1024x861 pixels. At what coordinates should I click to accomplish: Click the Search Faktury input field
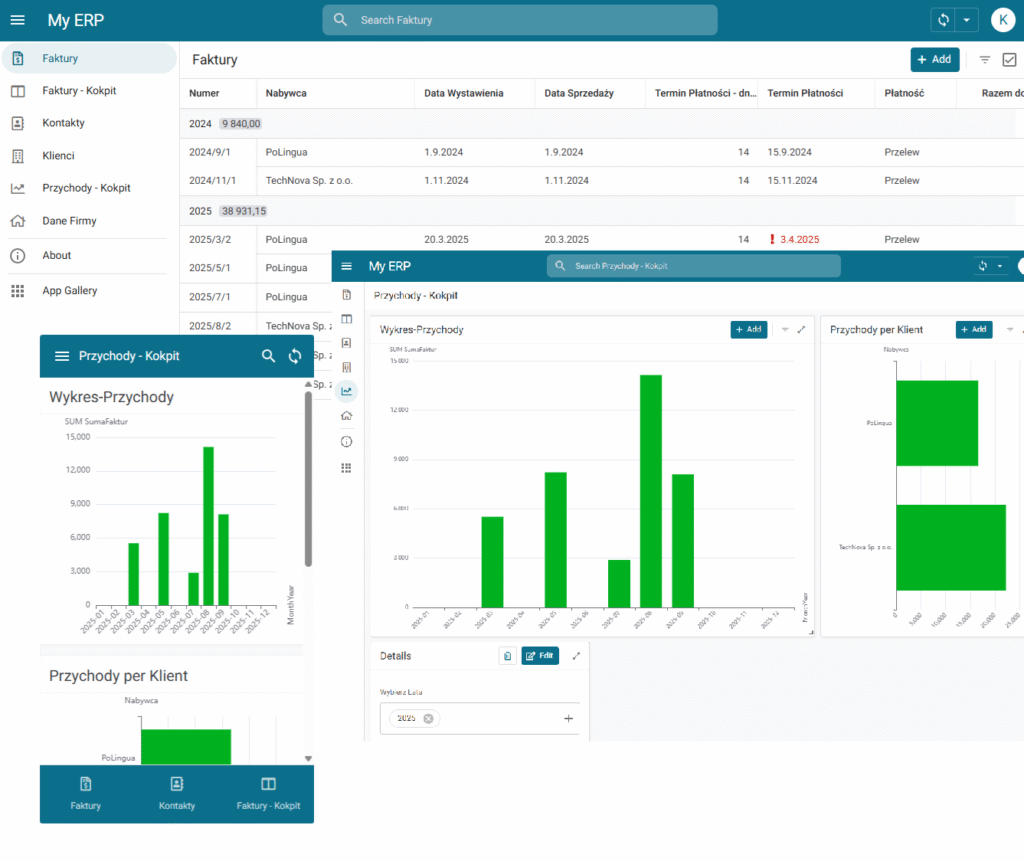[520, 20]
